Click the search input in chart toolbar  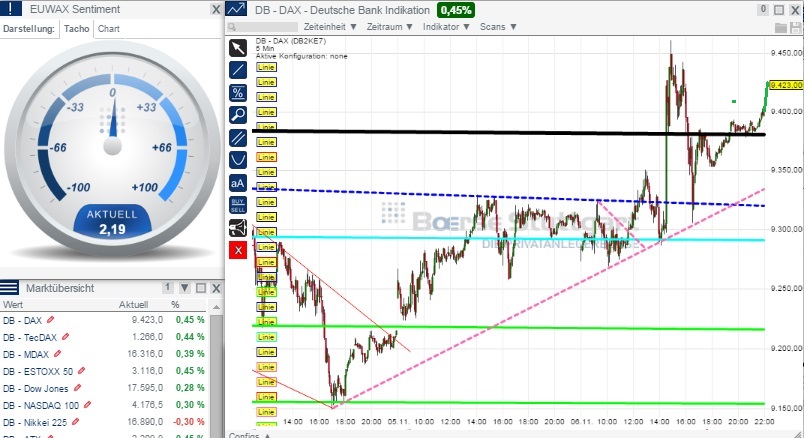coord(262,27)
